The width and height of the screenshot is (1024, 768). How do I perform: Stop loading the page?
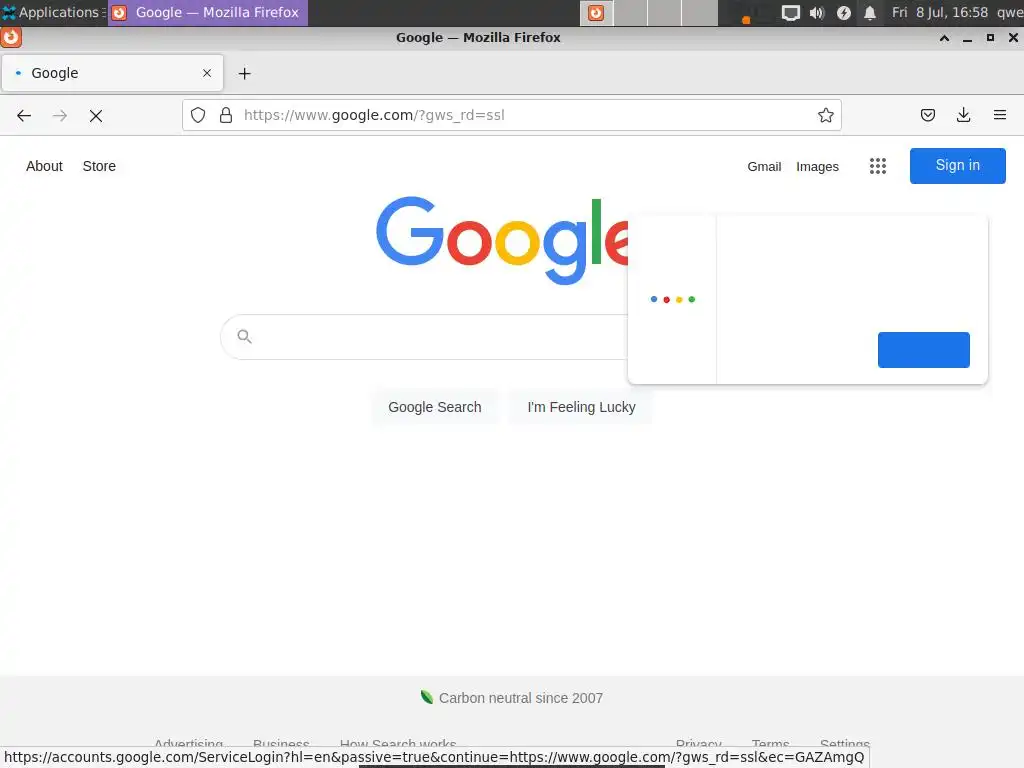tap(96, 116)
